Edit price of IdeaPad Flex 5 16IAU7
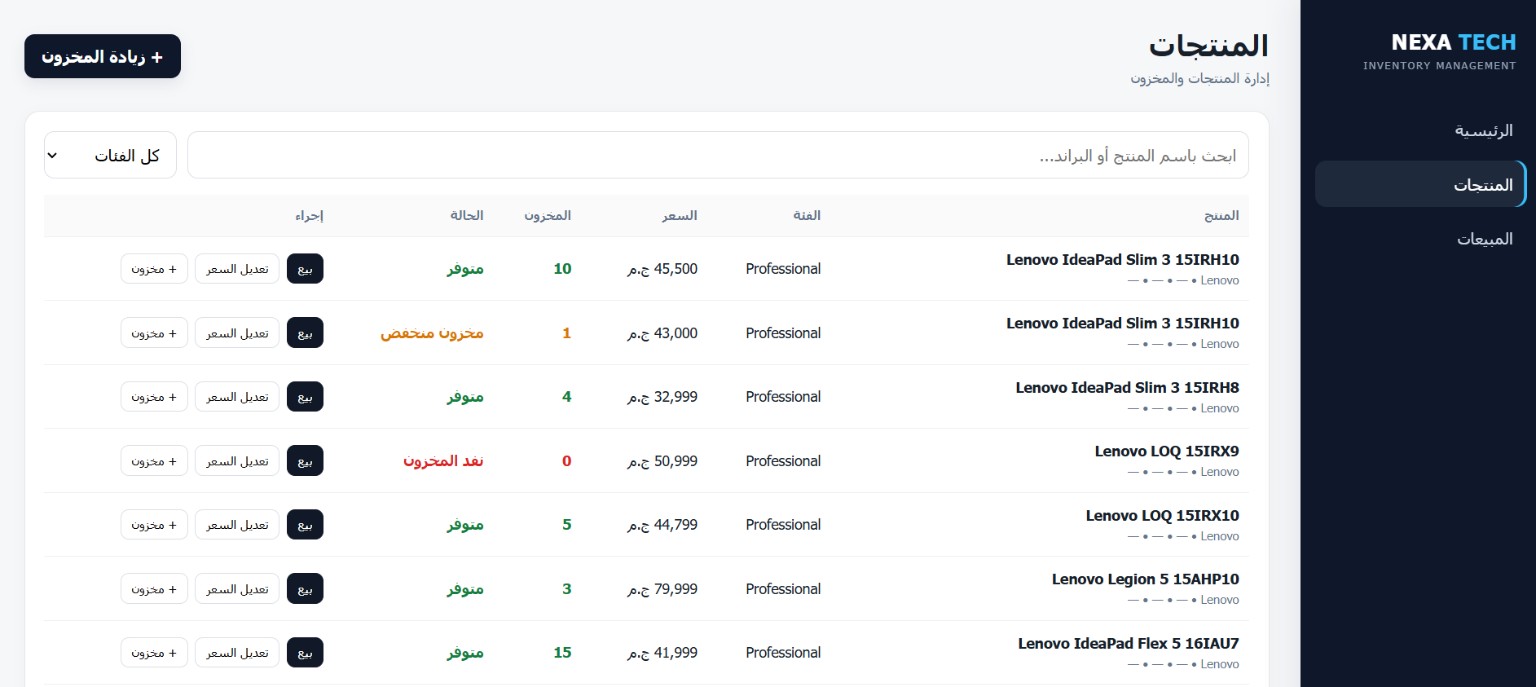This screenshot has width=1536, height=687. coord(237,652)
